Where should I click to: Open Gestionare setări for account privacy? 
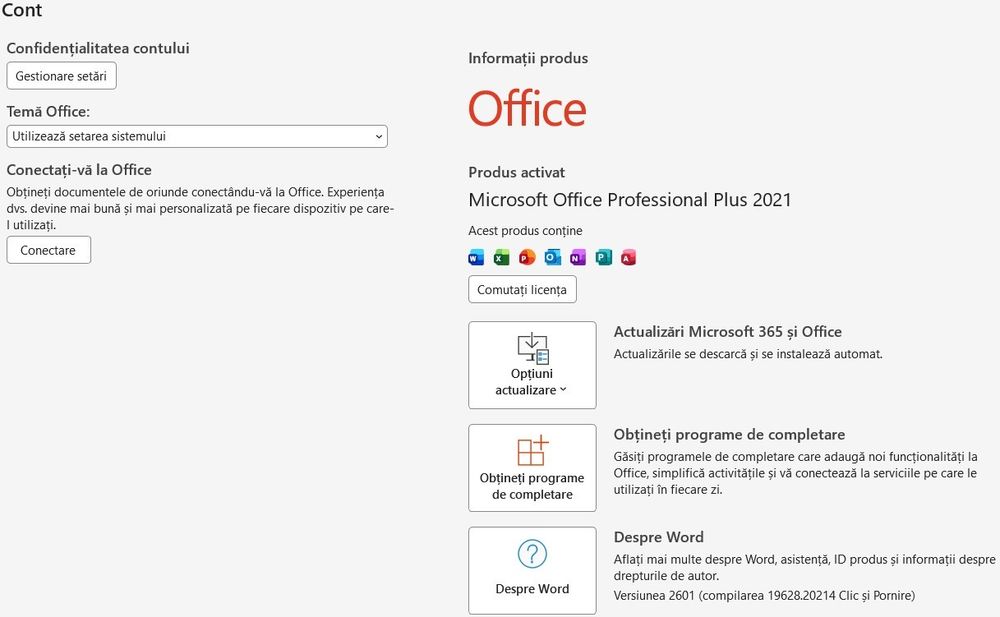[x=61, y=76]
